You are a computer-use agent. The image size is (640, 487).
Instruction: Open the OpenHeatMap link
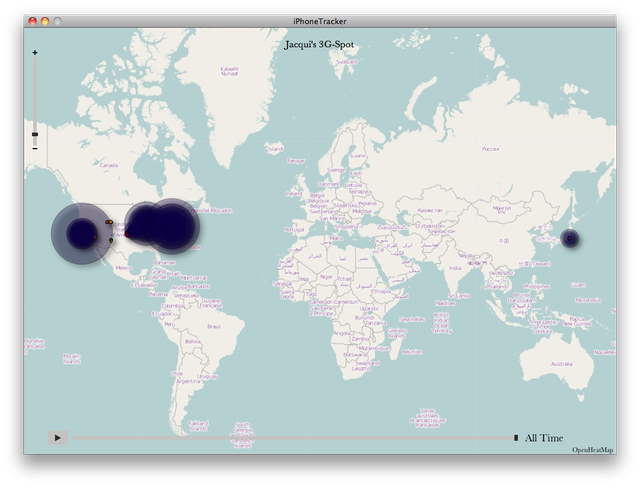tap(593, 450)
